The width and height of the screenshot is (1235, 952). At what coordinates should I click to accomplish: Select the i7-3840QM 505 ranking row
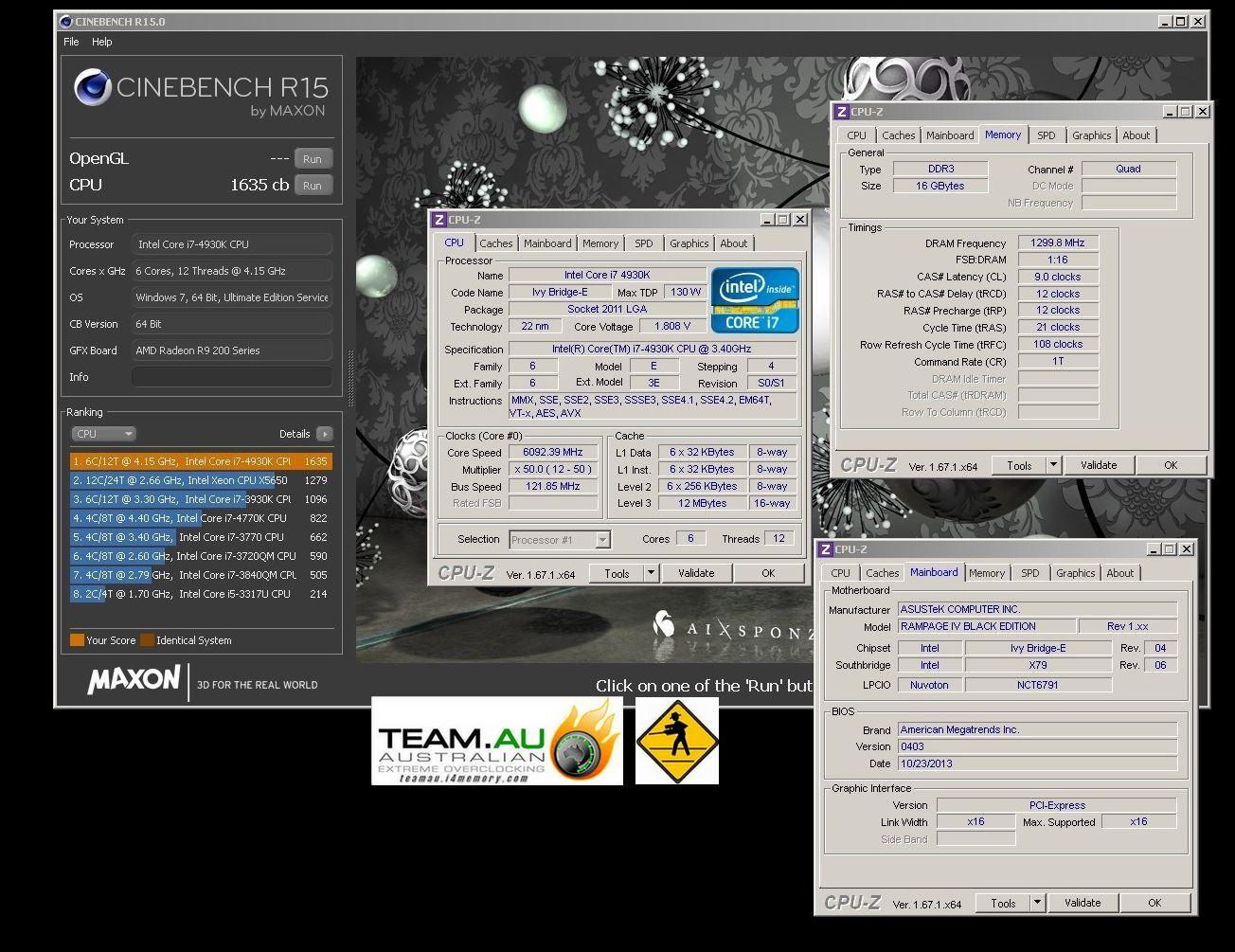pos(201,575)
